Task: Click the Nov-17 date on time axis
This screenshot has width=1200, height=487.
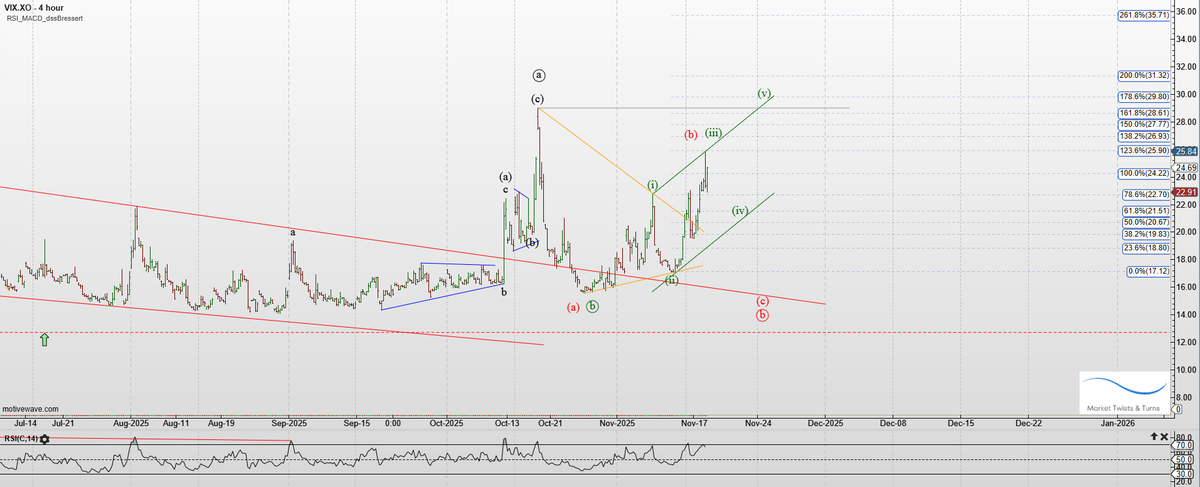Action: point(693,423)
